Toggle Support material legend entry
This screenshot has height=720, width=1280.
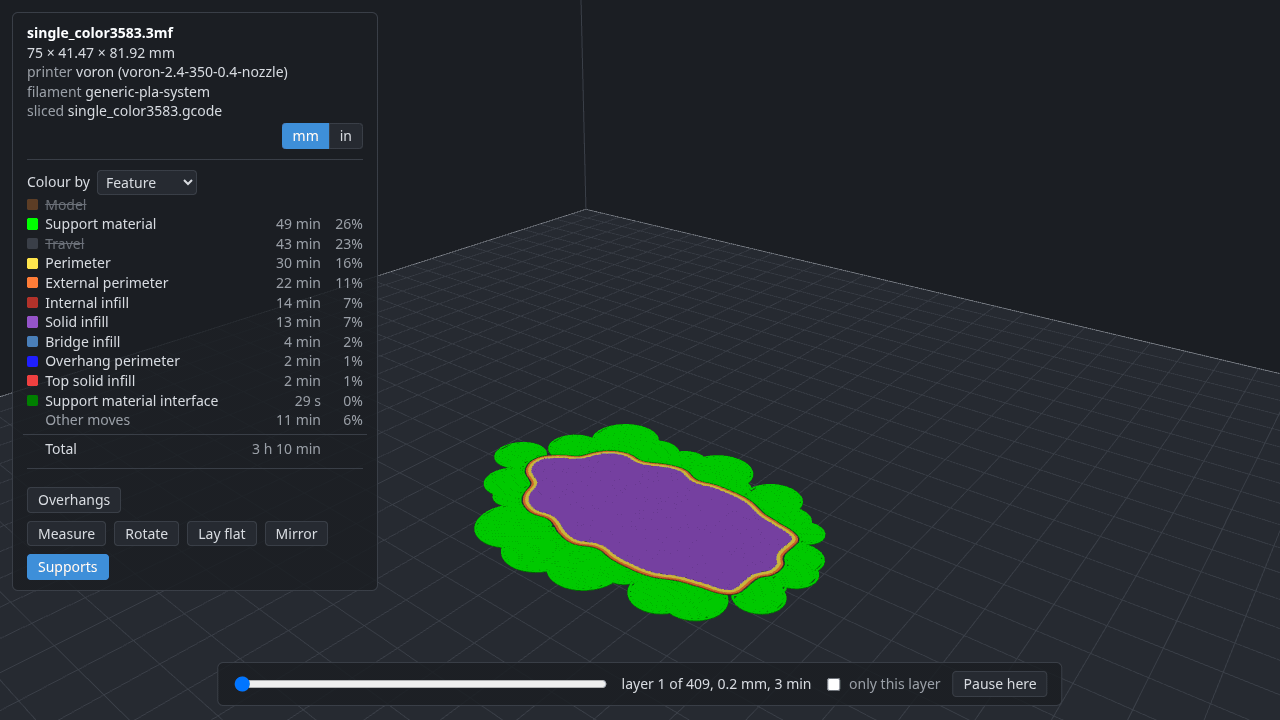195,224
